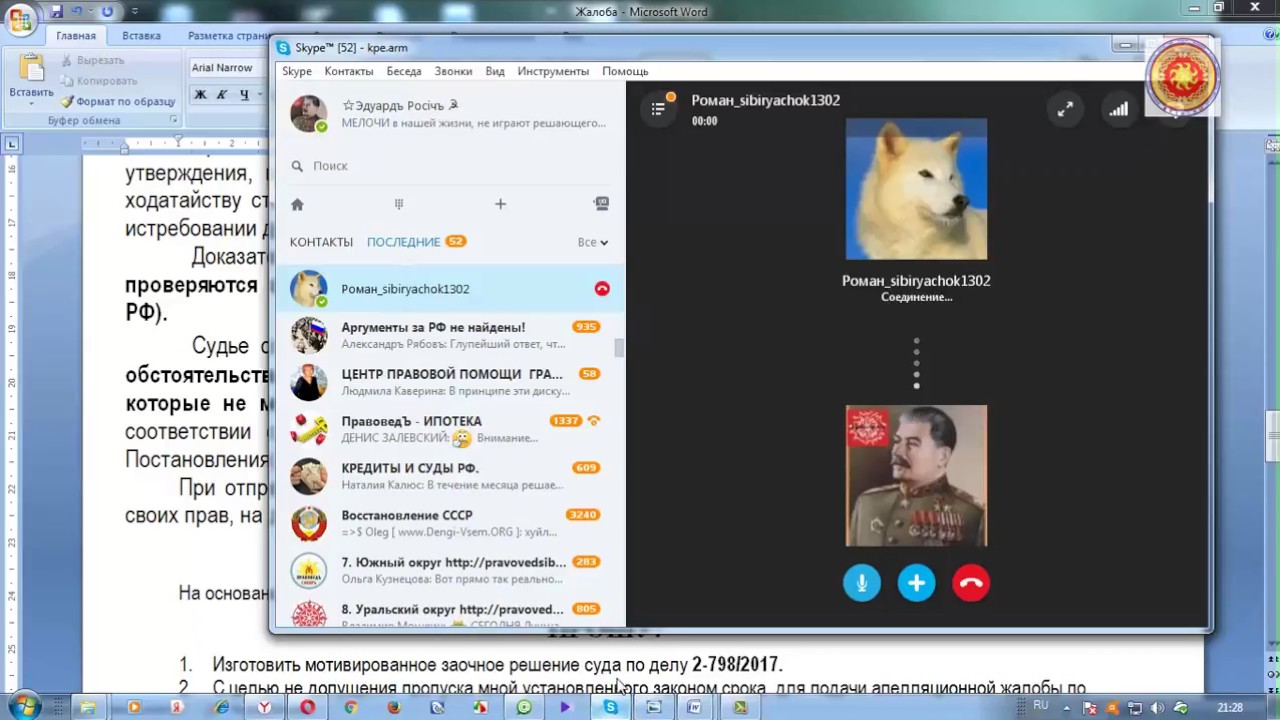Toggle bold Ж formatting in Word
Screen dimensions: 1280x720
pos(200,95)
